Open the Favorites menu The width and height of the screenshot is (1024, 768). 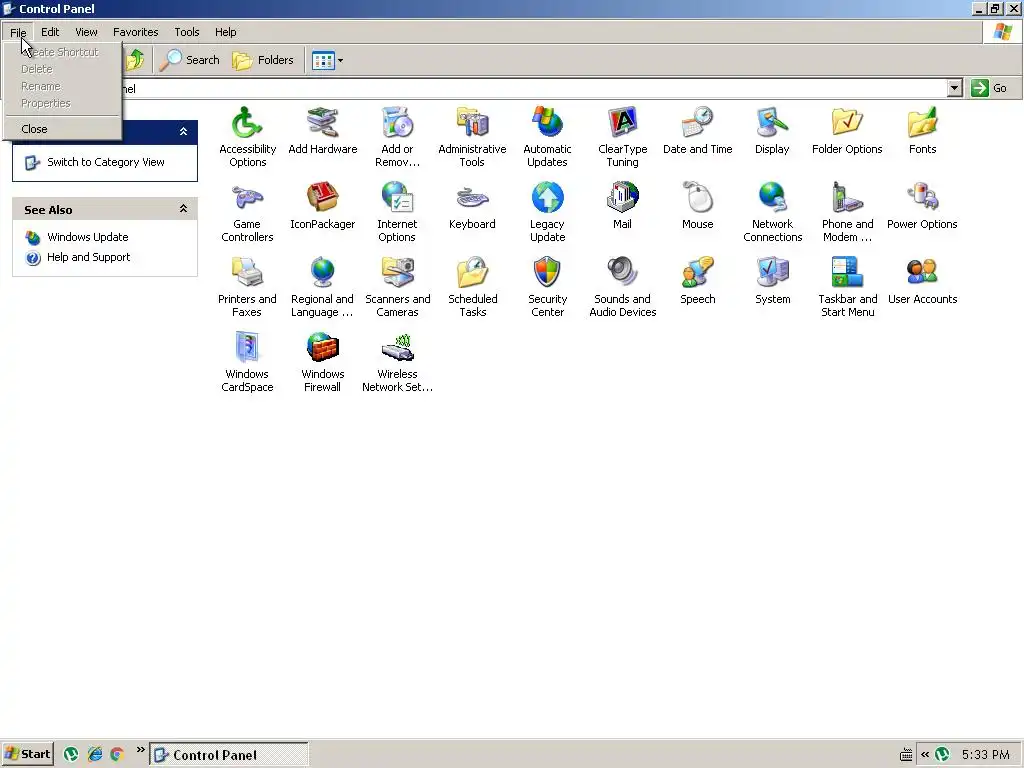(135, 32)
